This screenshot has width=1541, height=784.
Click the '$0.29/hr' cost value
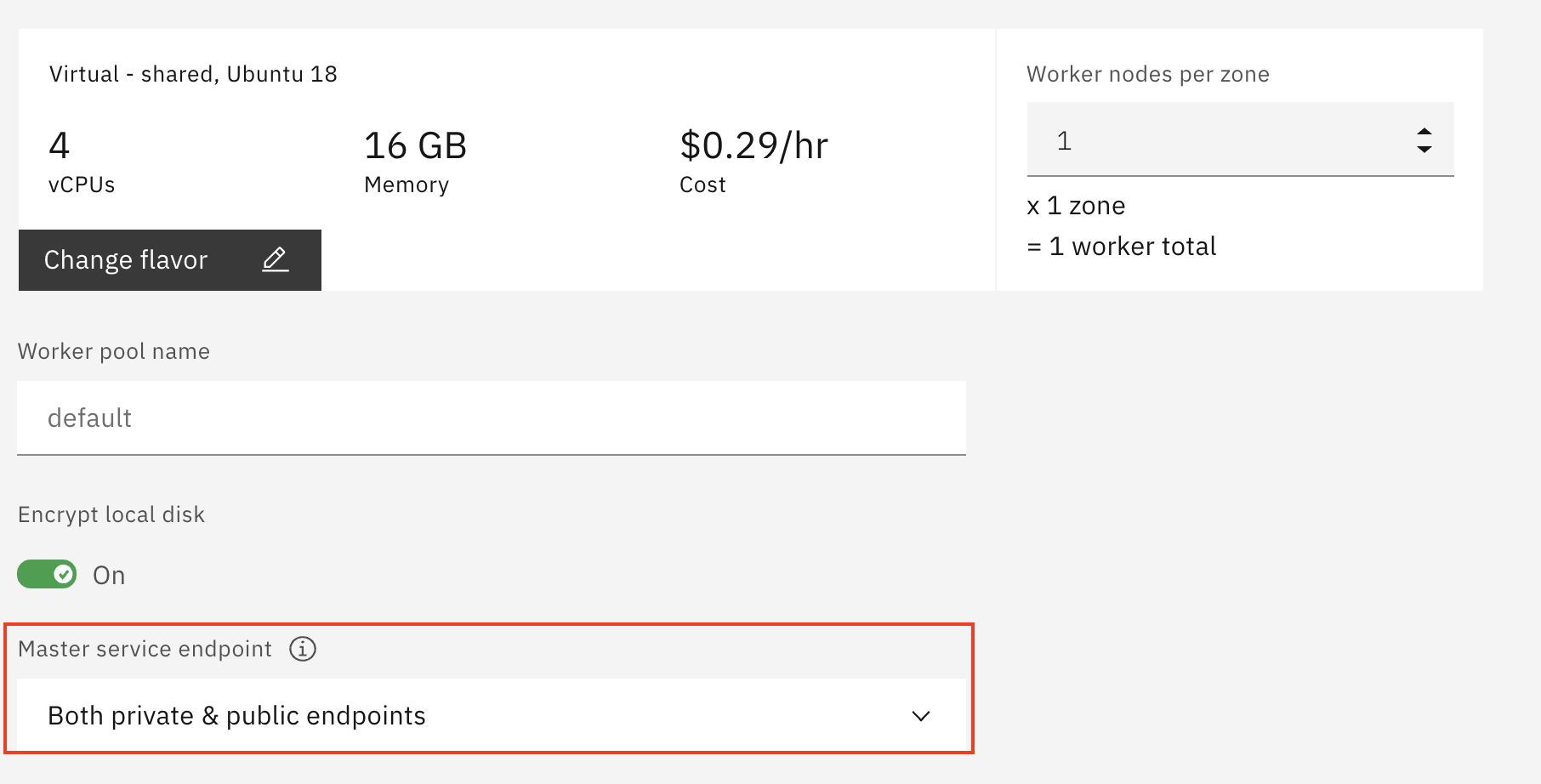pos(753,145)
